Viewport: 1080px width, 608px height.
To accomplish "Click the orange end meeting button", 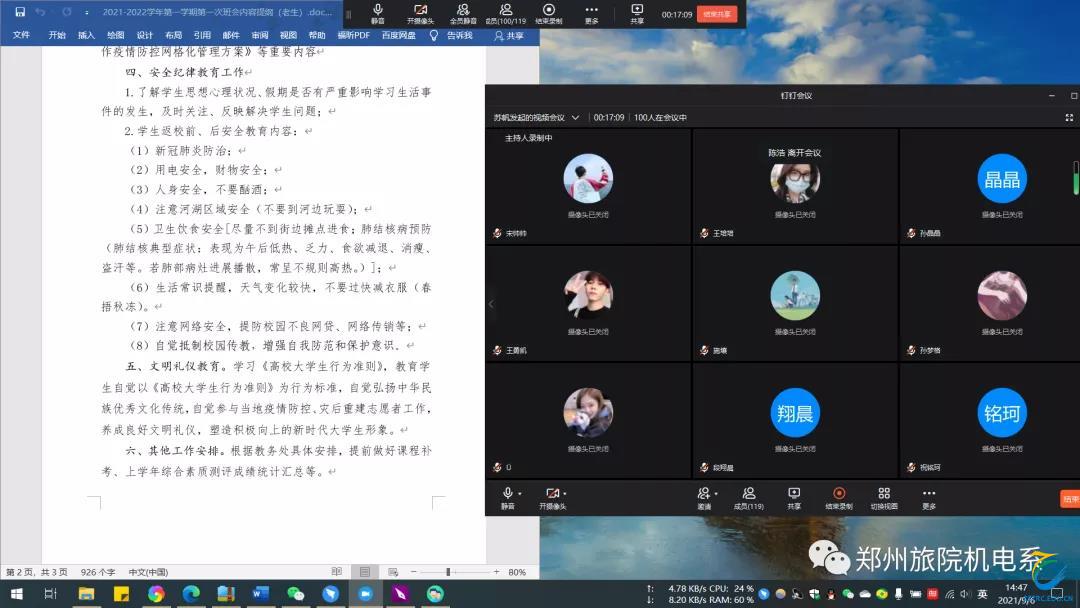I will coord(1070,499).
